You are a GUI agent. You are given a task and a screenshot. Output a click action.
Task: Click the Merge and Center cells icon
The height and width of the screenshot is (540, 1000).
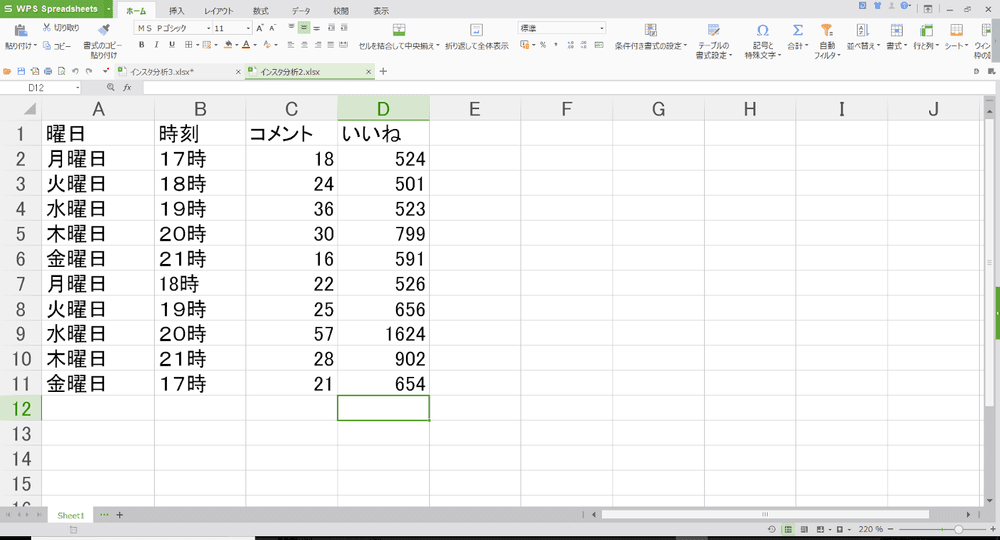coord(399,30)
